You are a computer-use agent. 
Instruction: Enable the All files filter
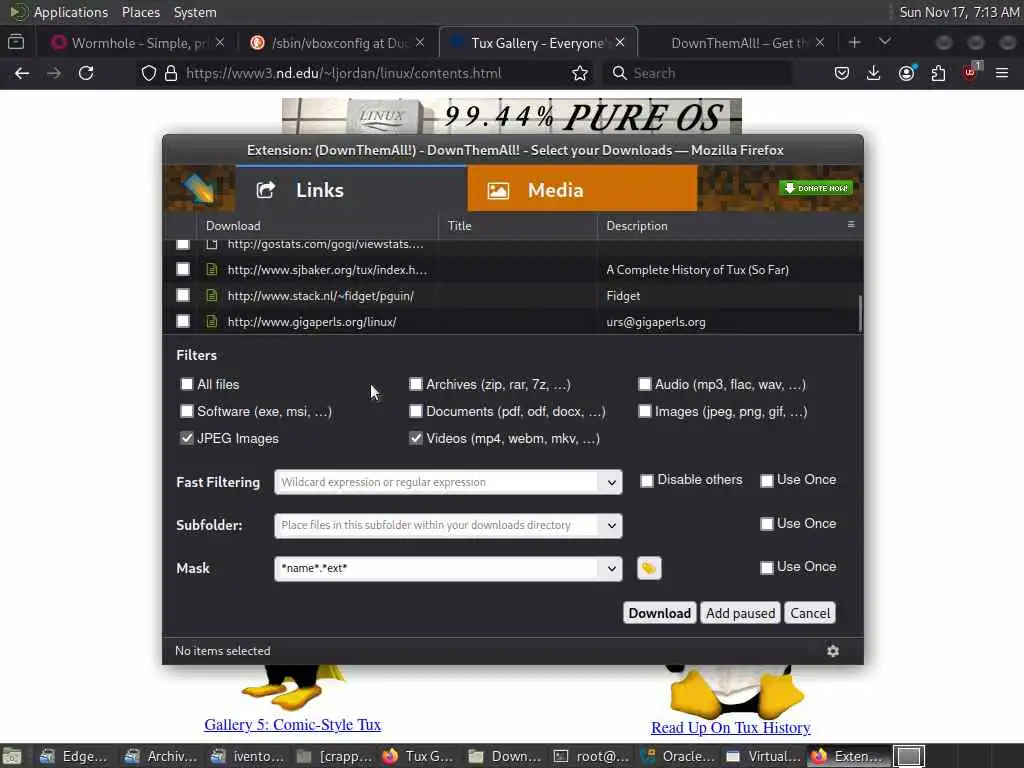coord(187,384)
